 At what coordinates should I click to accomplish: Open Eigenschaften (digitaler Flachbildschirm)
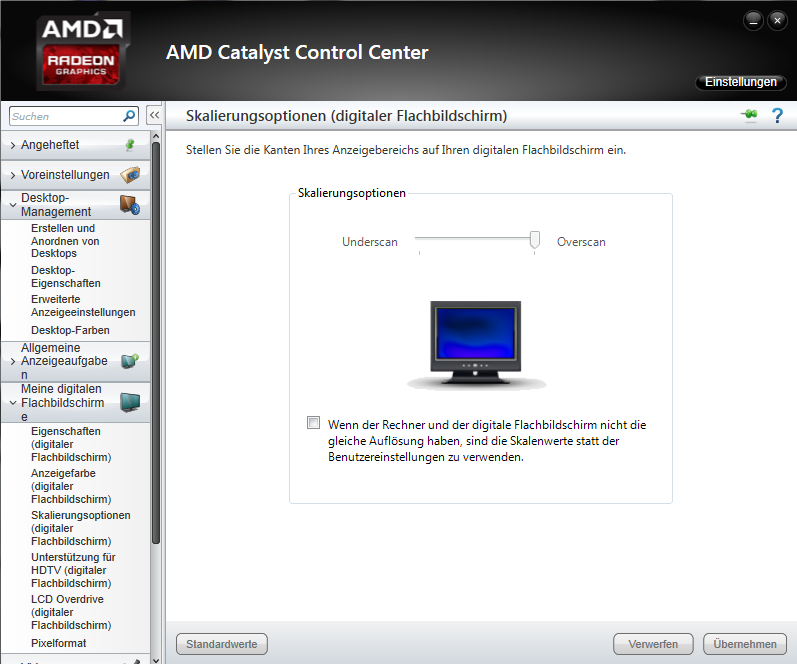click(x=71, y=444)
